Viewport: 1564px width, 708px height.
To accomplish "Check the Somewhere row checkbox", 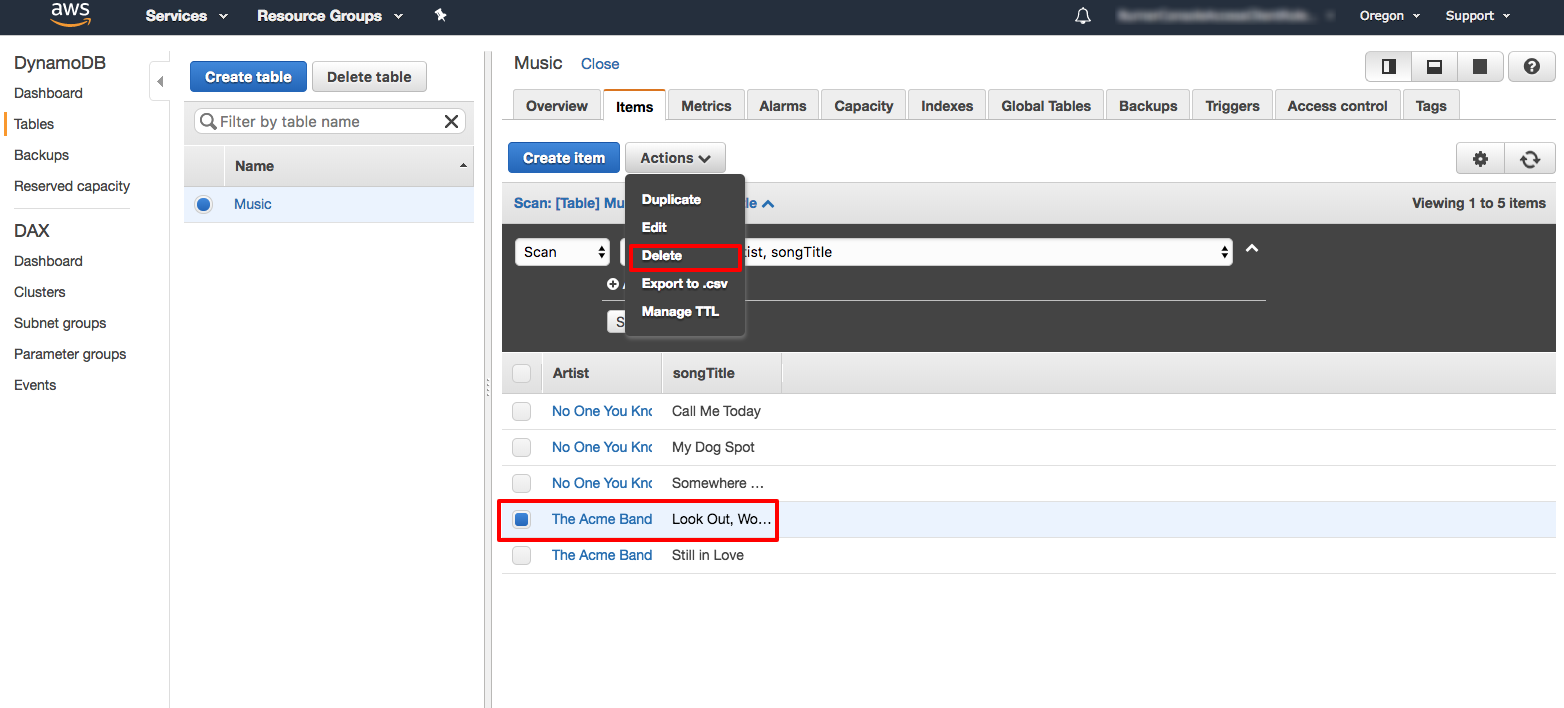I will pyautogui.click(x=522, y=483).
